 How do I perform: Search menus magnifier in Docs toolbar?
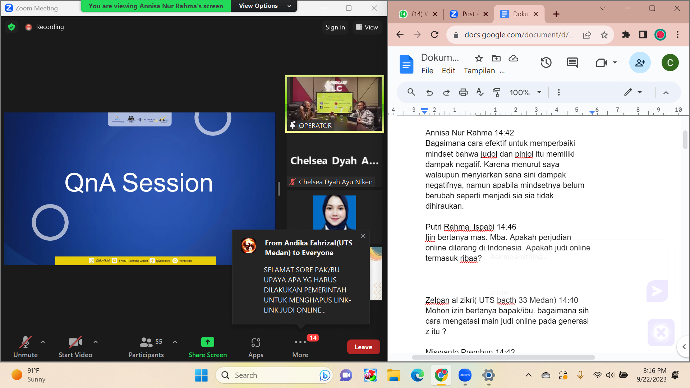point(411,92)
